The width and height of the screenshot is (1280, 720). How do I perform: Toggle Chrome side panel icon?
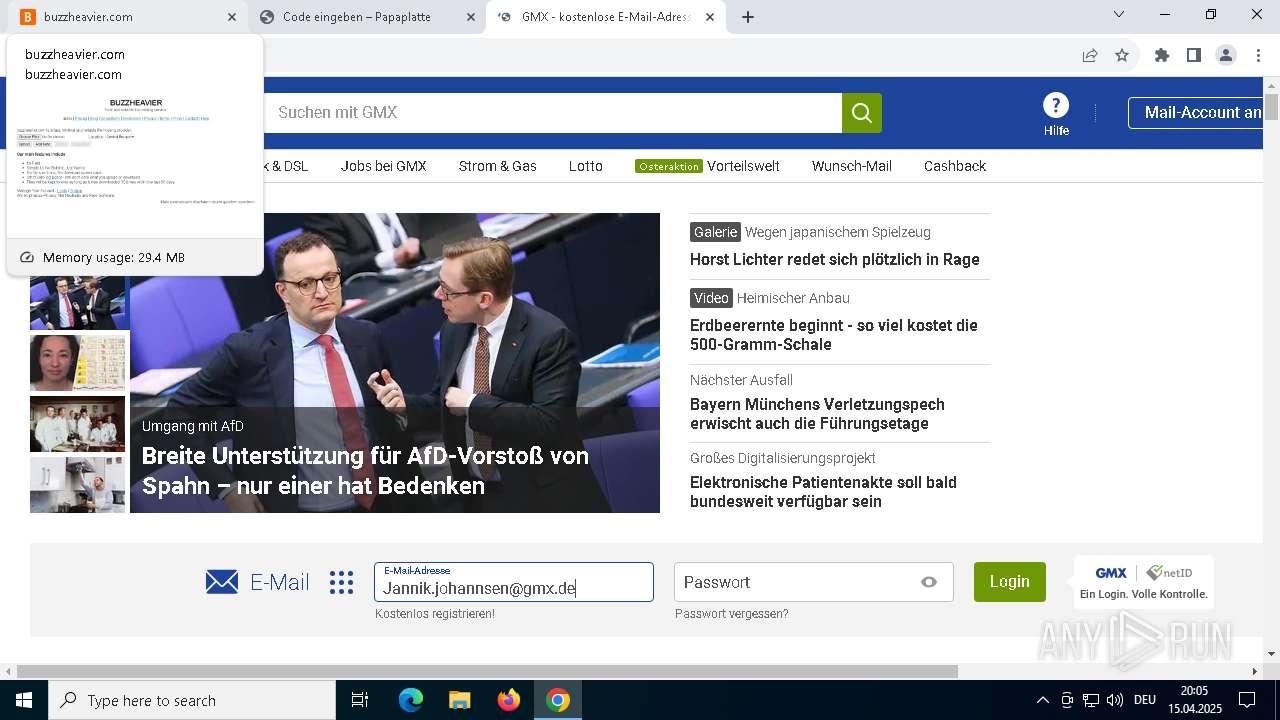1194,56
